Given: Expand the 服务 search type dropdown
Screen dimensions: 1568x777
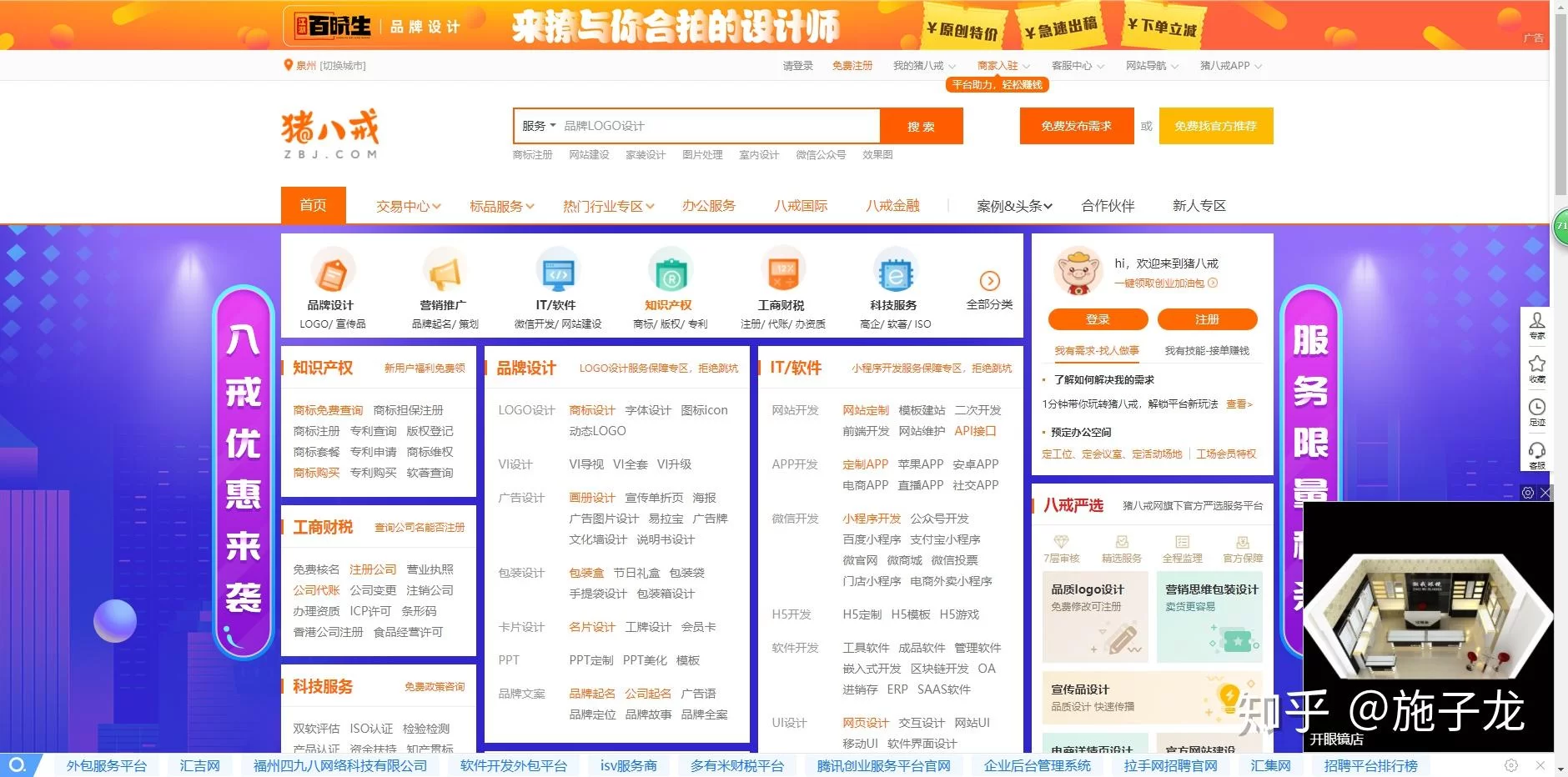Looking at the screenshot, I should [x=539, y=126].
